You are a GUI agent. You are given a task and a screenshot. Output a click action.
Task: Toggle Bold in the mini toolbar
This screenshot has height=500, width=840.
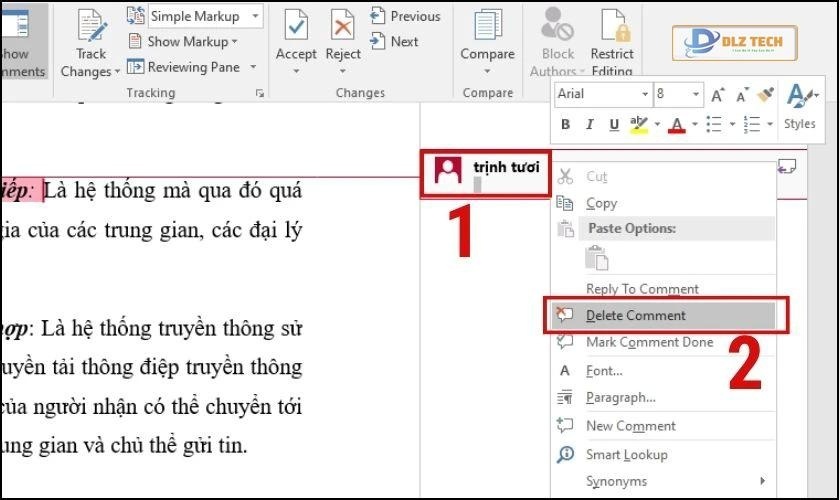pyautogui.click(x=565, y=125)
